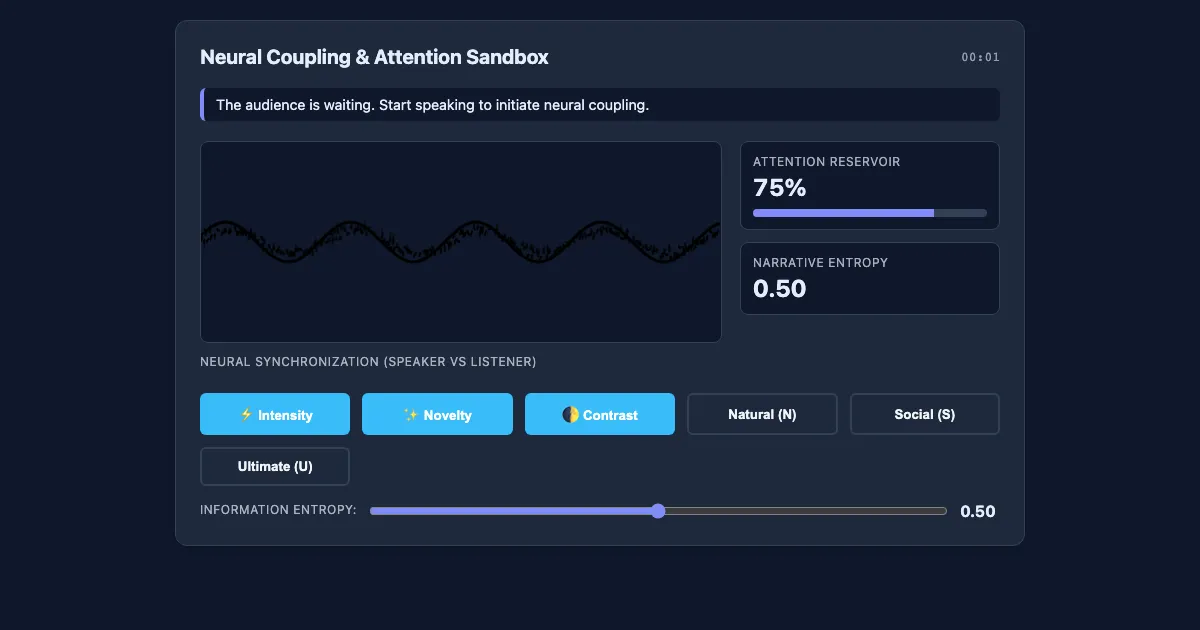Click the Intensity button
Image resolution: width=1200 pixels, height=630 pixels.
point(275,414)
